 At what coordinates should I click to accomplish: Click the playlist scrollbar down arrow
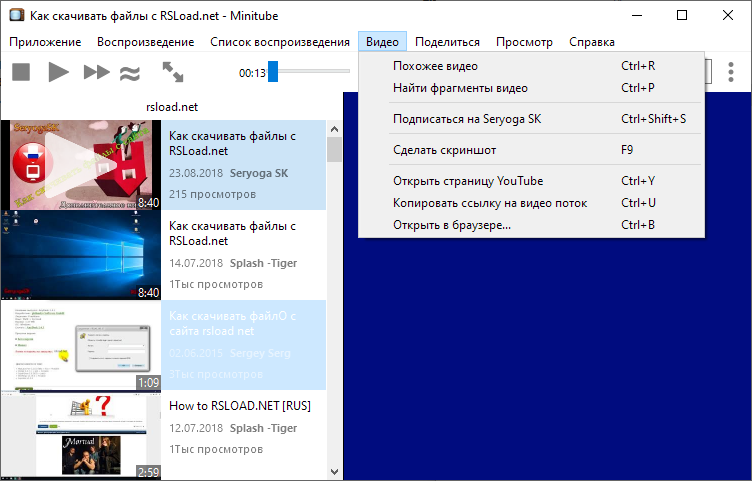(x=335, y=472)
